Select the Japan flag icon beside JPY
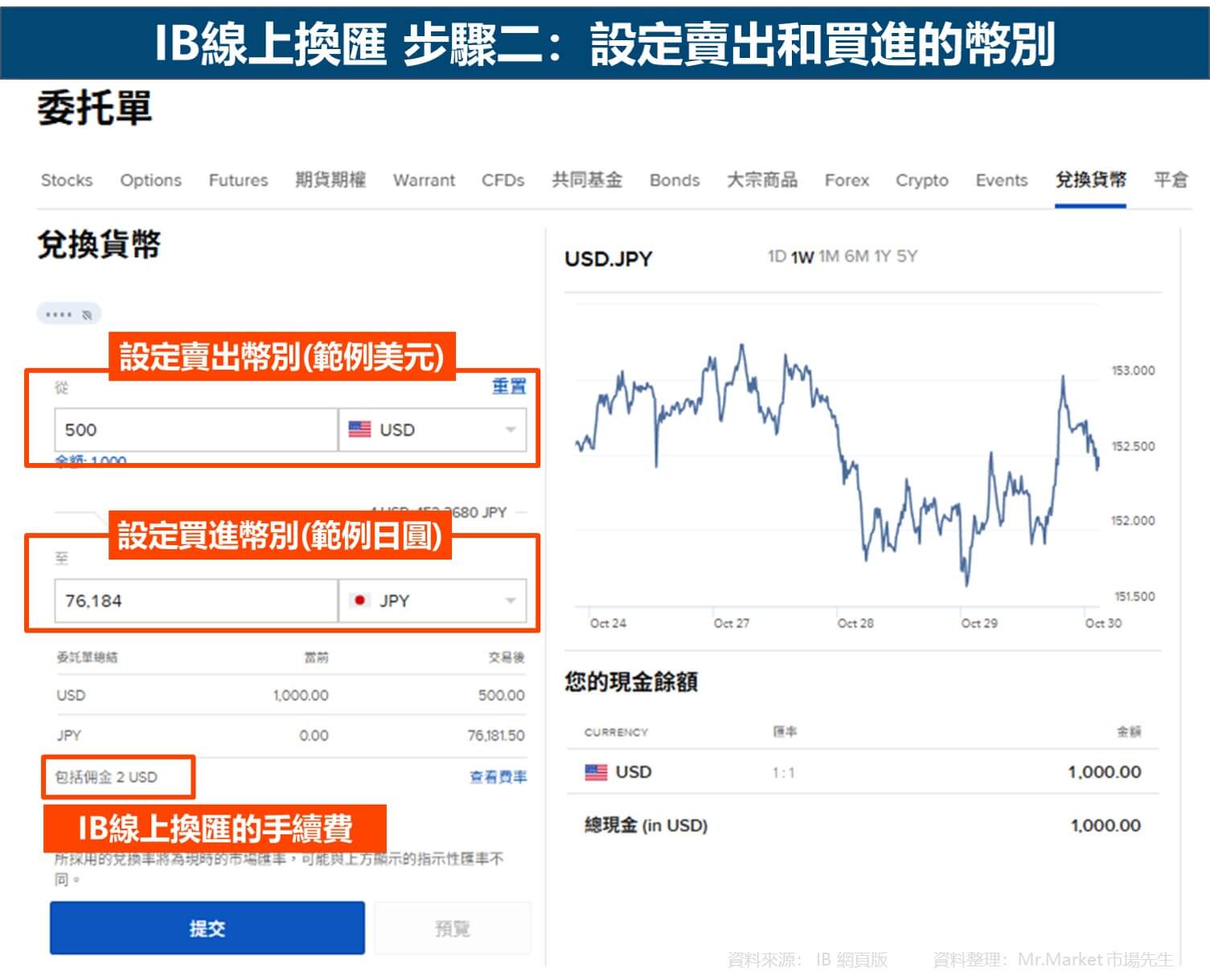Viewport: 1210px width, 980px height. coord(359,601)
